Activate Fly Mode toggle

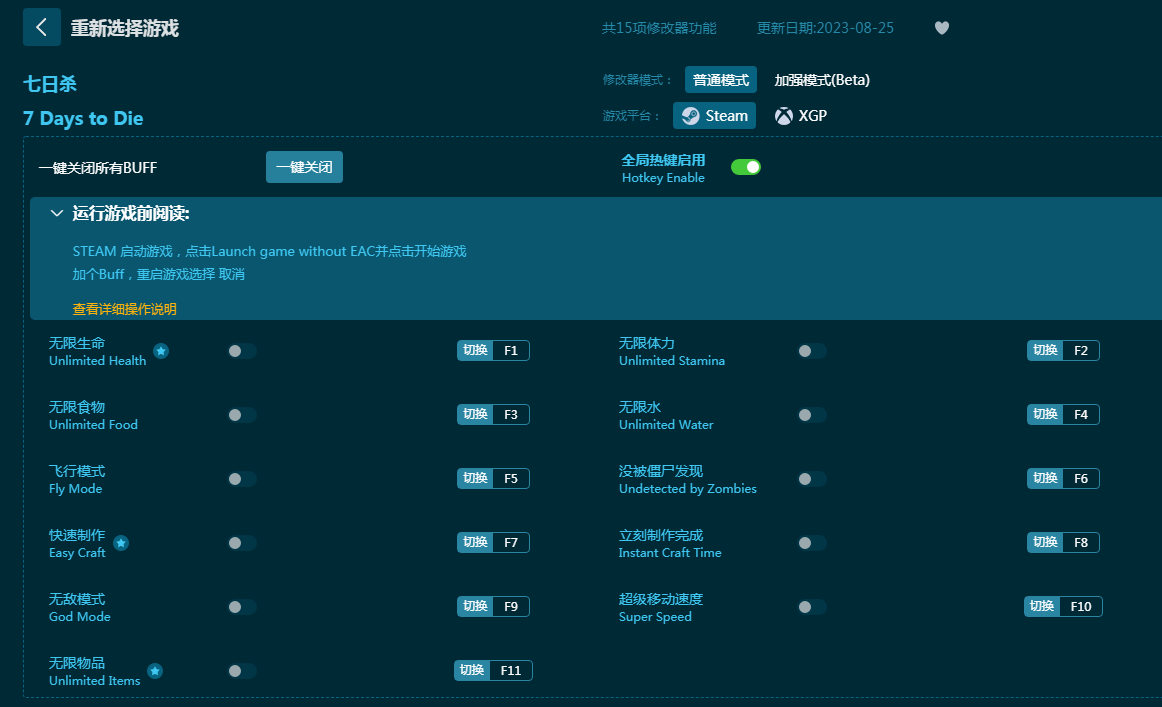pyautogui.click(x=242, y=479)
